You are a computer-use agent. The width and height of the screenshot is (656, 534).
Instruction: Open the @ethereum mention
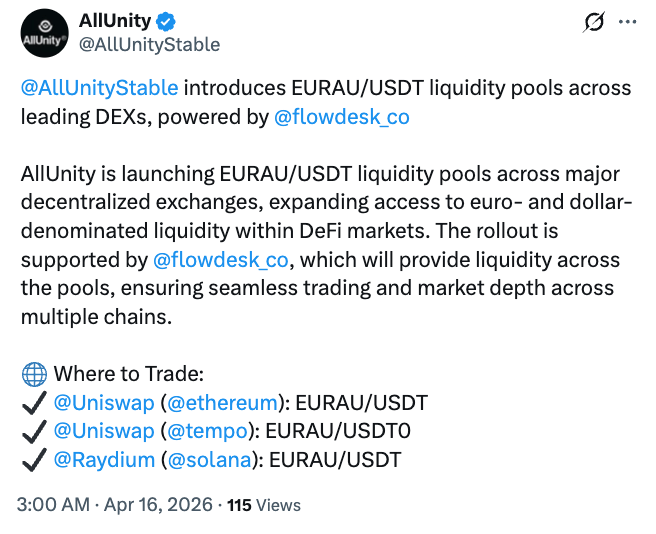point(220,403)
